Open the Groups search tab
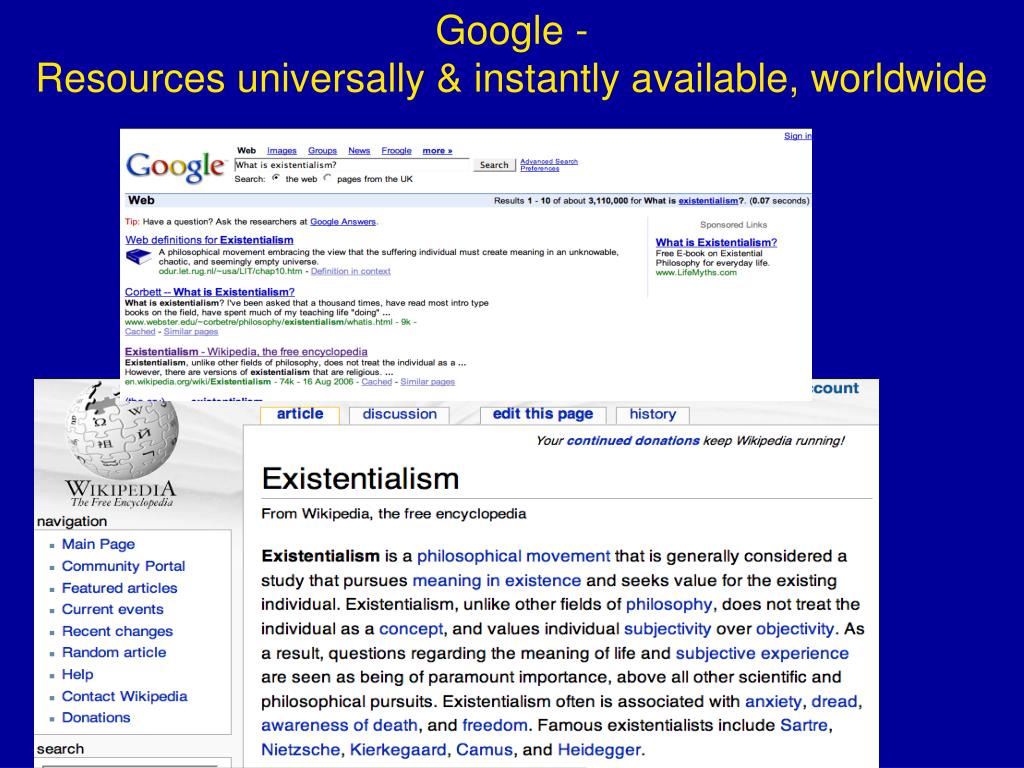This screenshot has height=768, width=1024. click(322, 151)
